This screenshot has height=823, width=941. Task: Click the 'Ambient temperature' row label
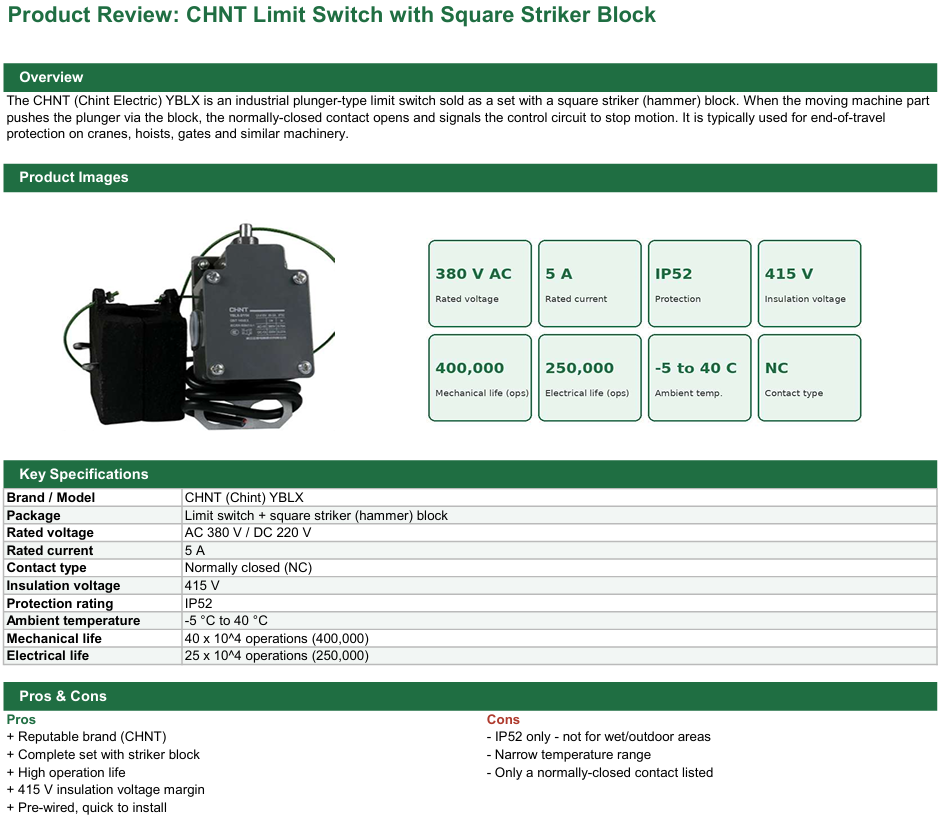coord(73,621)
